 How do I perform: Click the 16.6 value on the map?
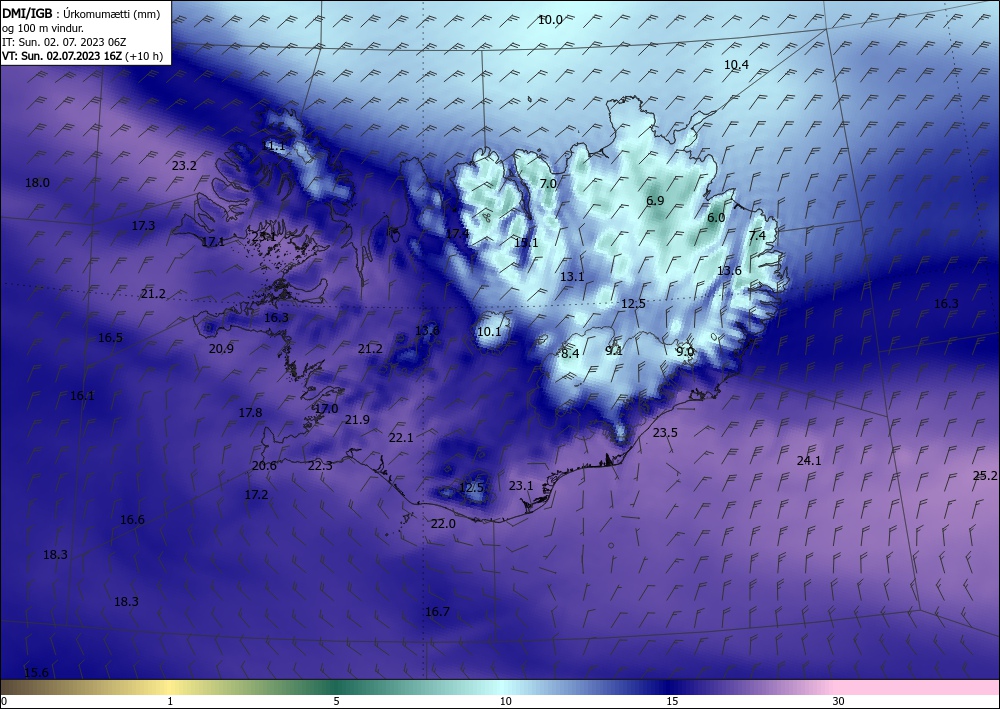[x=132, y=520]
